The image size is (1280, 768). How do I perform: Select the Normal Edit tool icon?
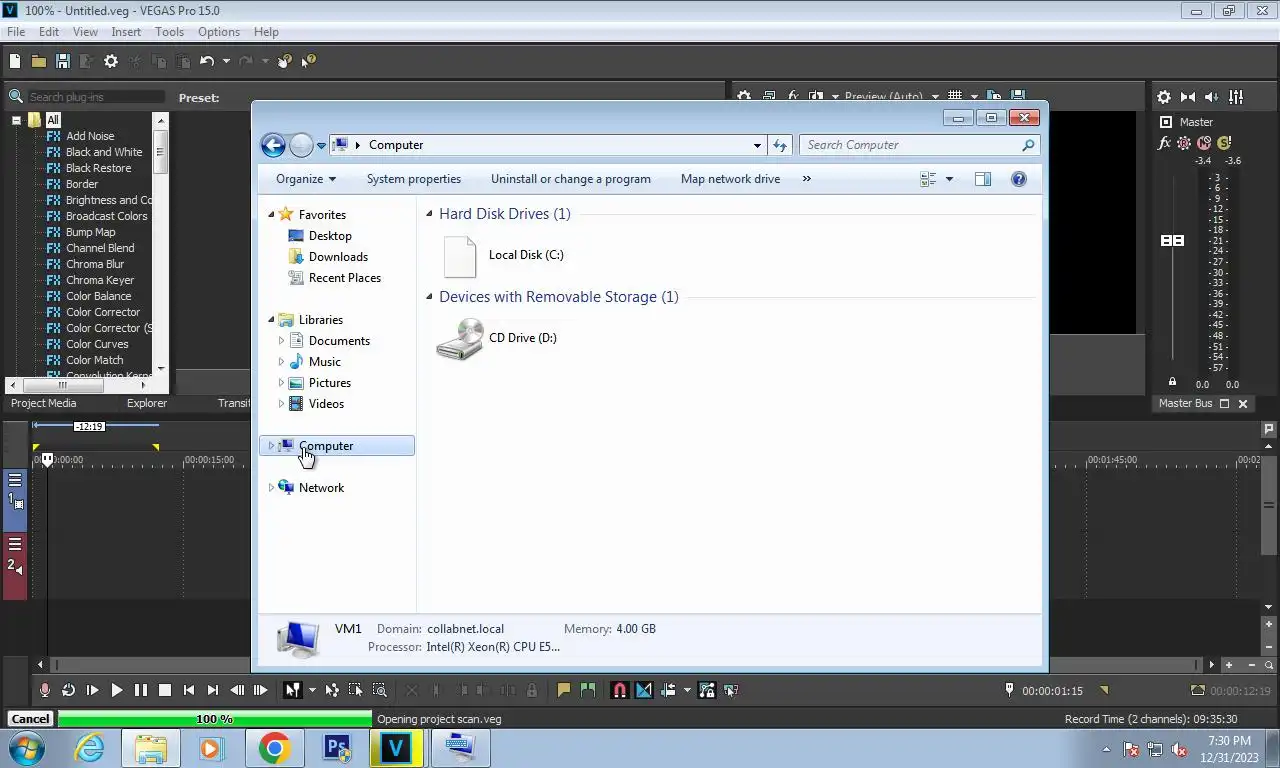[292, 690]
